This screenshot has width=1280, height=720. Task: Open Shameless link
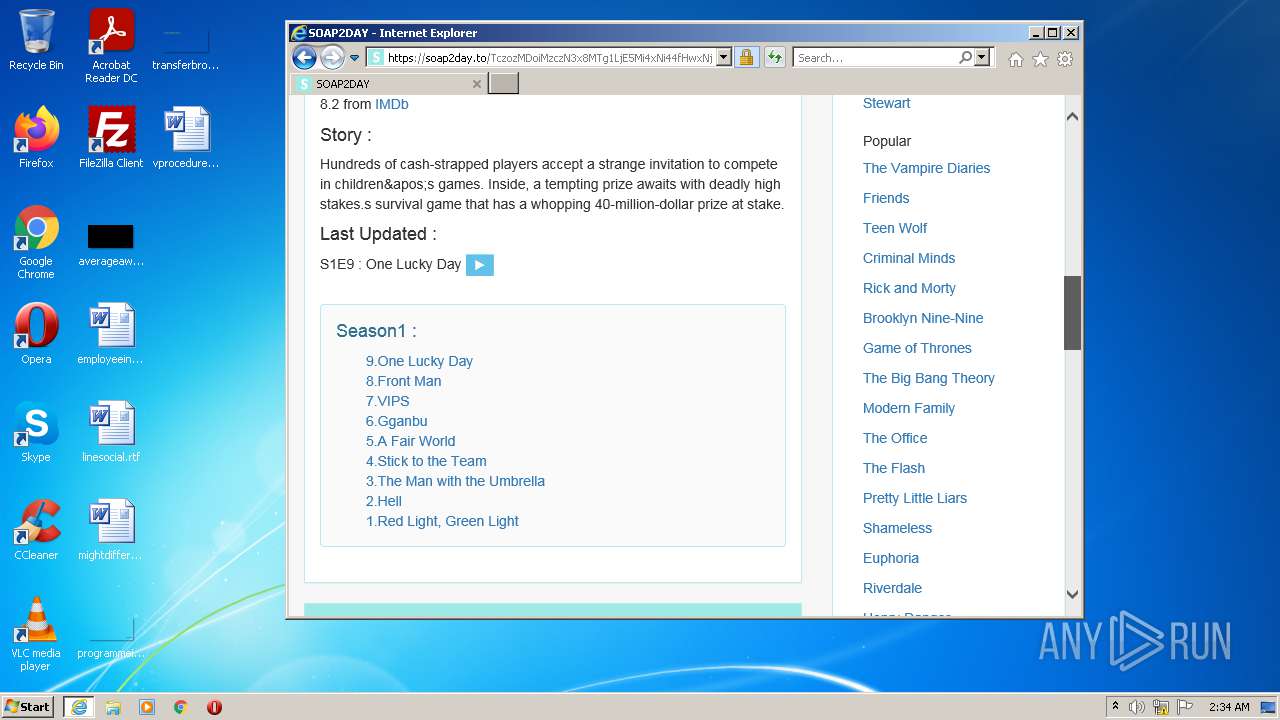(897, 528)
